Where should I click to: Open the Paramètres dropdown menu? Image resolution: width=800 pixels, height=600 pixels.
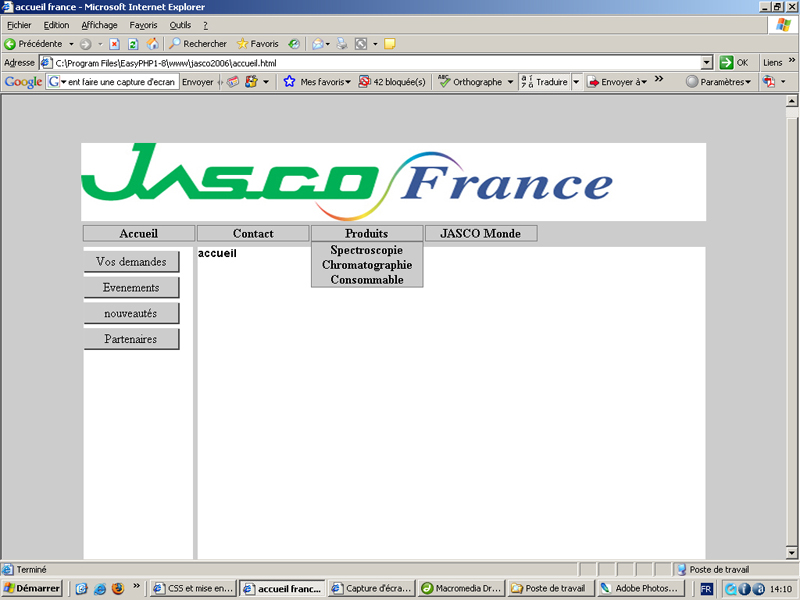point(719,82)
